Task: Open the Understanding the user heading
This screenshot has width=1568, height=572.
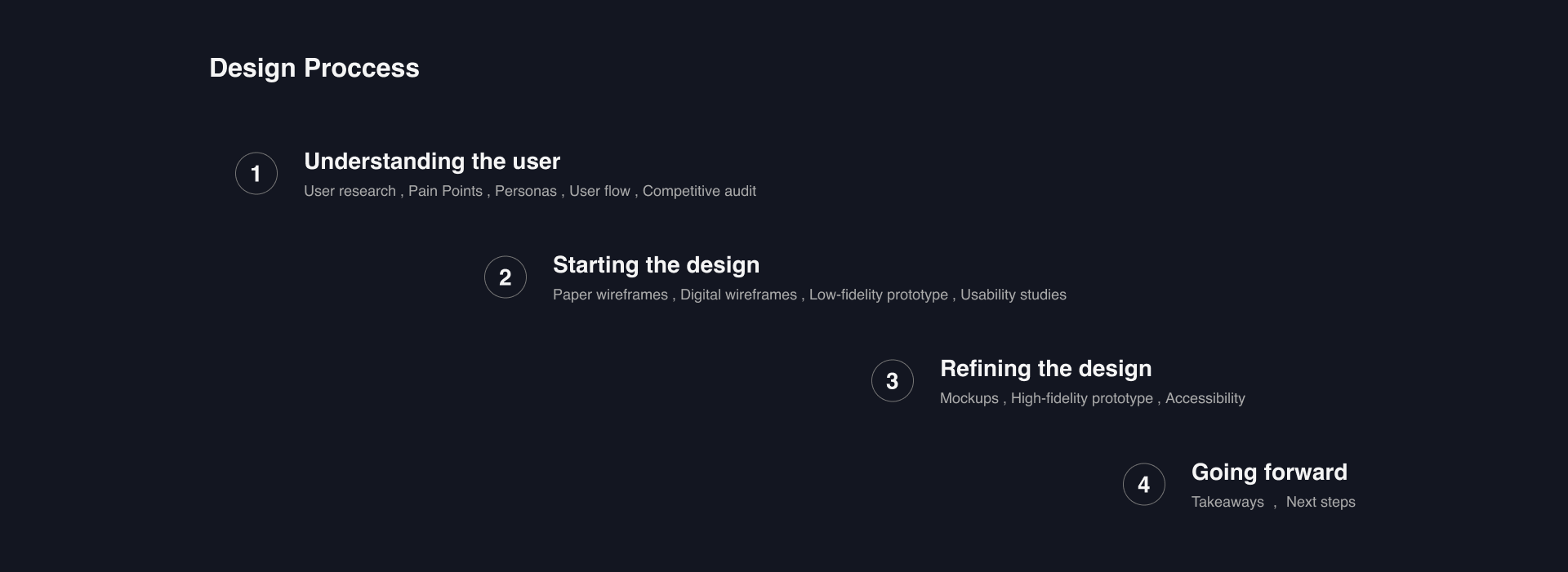Action: [432, 162]
